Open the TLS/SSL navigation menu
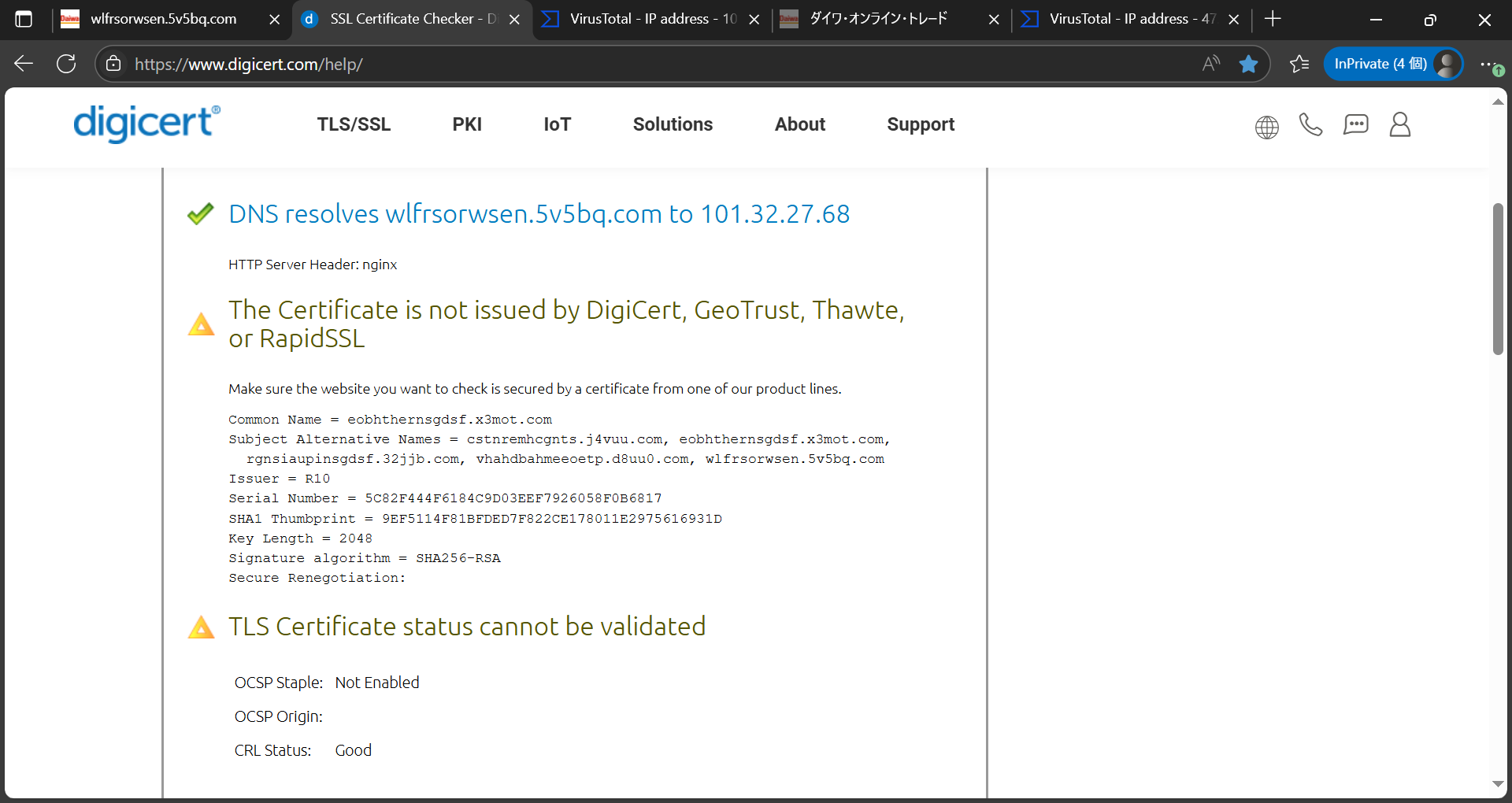This screenshot has height=803, width=1512. pos(354,124)
